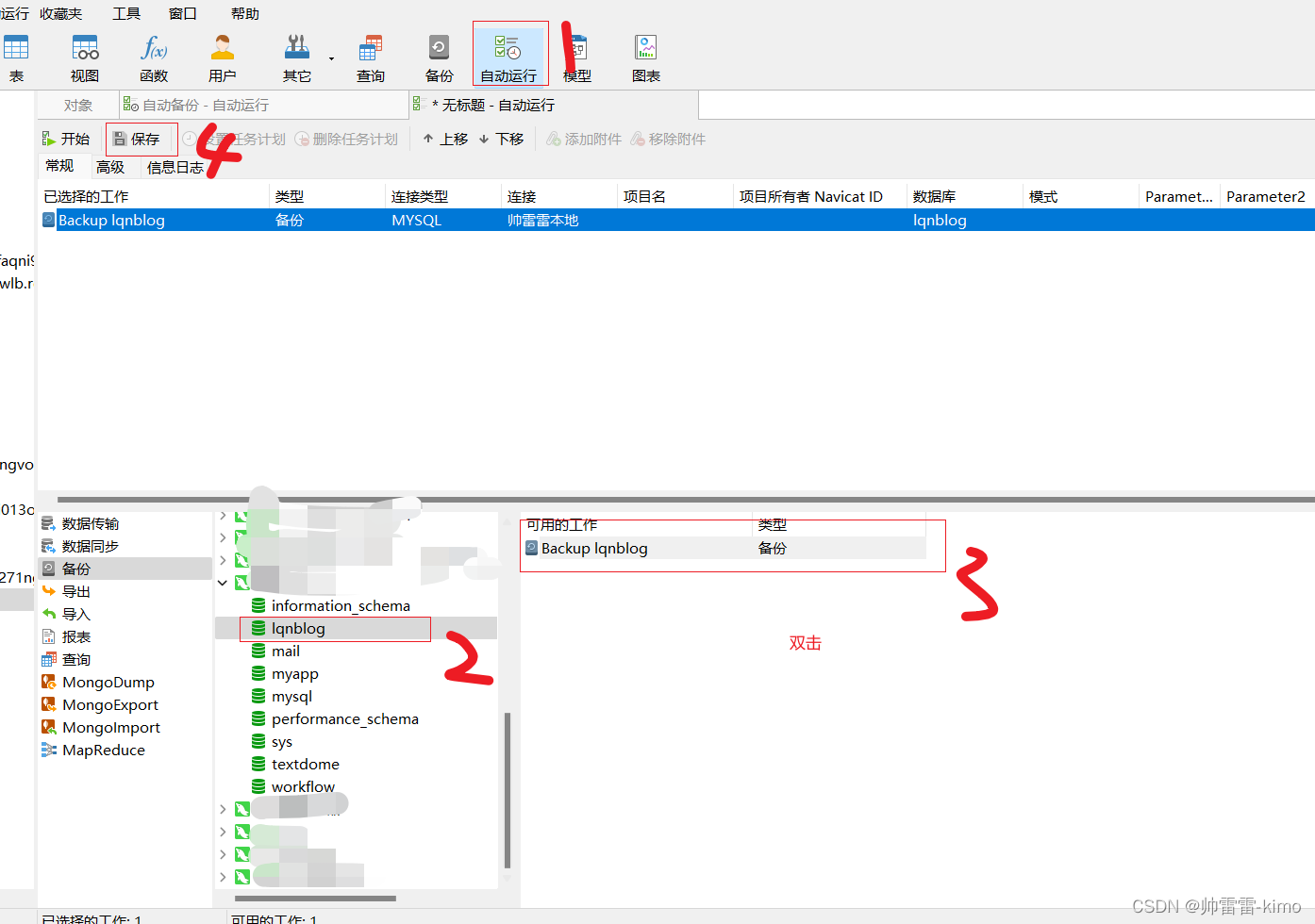Image resolution: width=1315 pixels, height=924 pixels.
Task: Open the 收藏夹 menu
Action: coord(61,13)
